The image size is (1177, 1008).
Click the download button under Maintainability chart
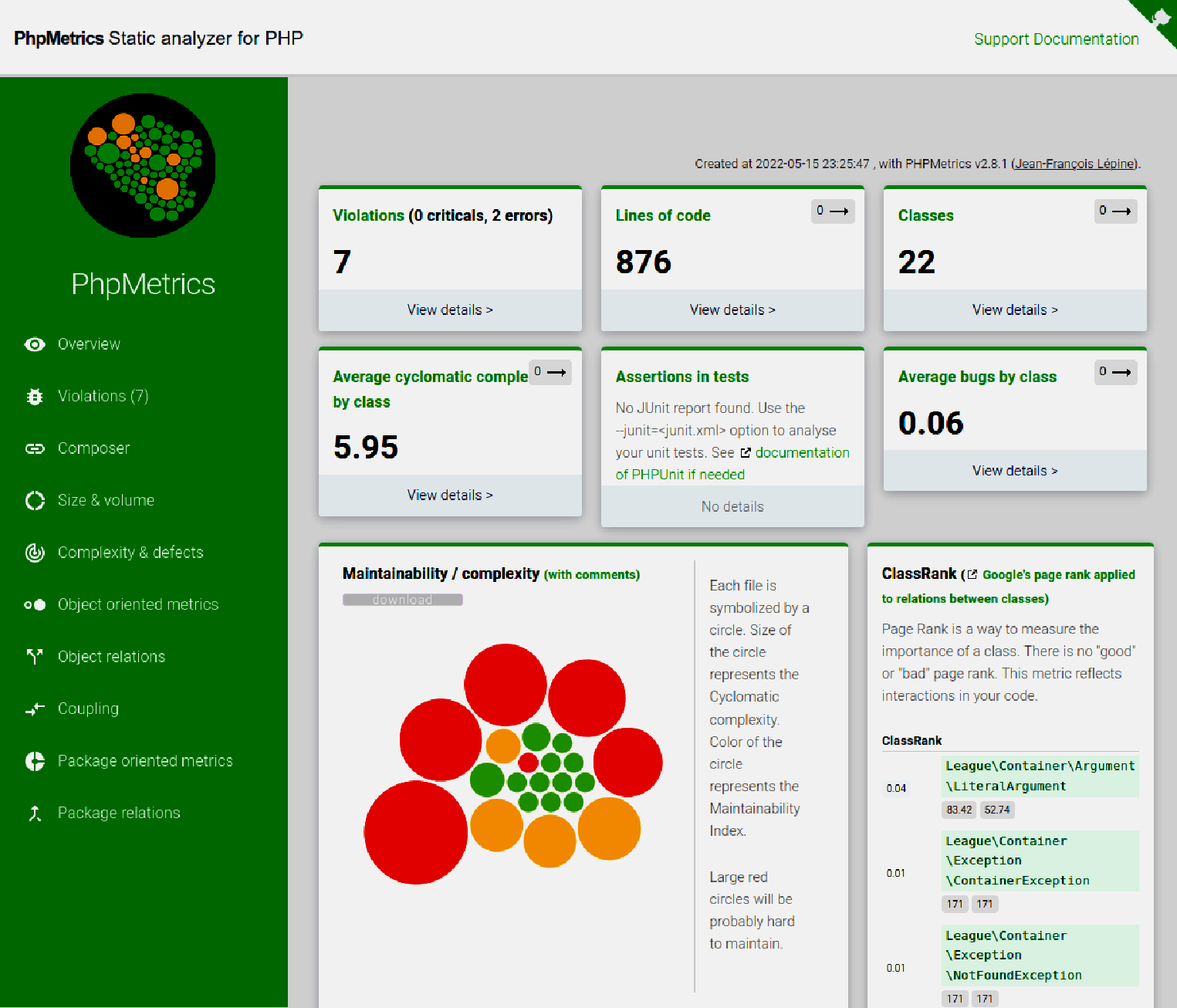[x=403, y=600]
